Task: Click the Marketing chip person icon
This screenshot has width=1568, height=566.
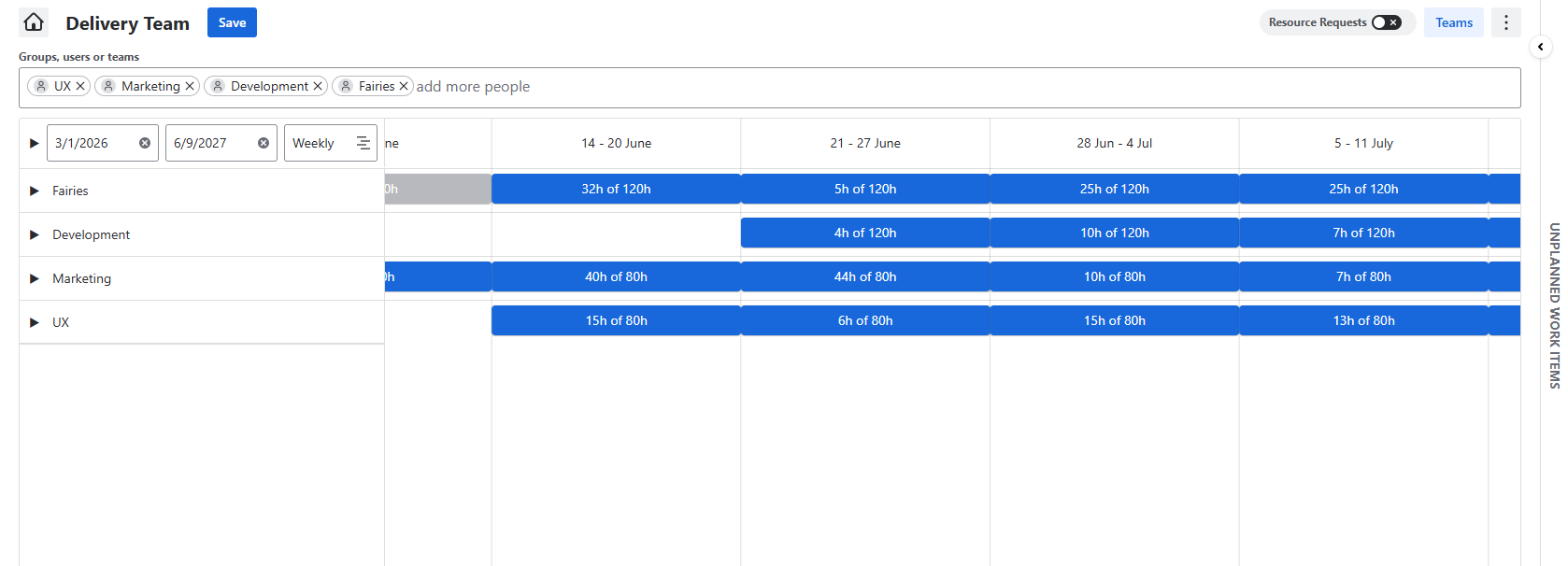Action: (108, 86)
